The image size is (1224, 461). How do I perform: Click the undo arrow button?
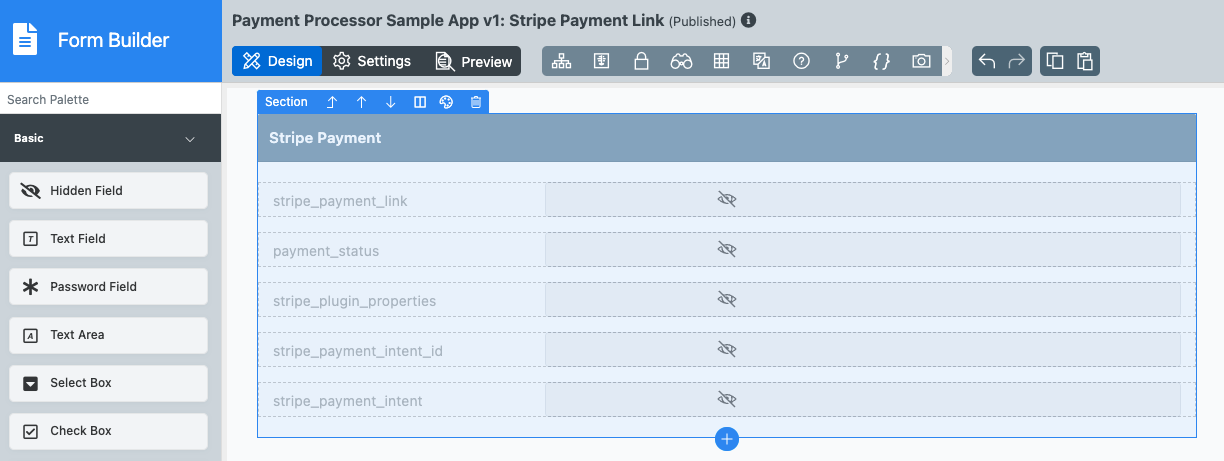(x=987, y=61)
